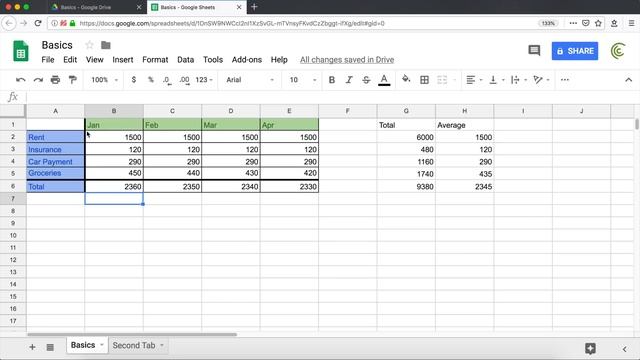Select the Paint format tool

(x=73, y=80)
